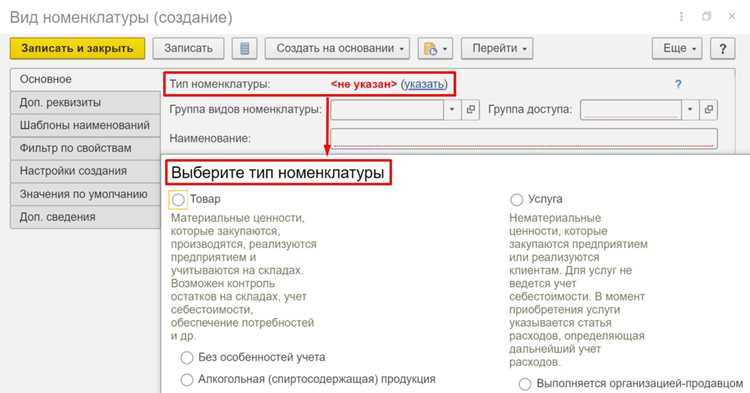The height and width of the screenshot is (393, 750).
Task: Expand the Группа видов номенклатуры dropdown arrow
Action: [x=452, y=109]
